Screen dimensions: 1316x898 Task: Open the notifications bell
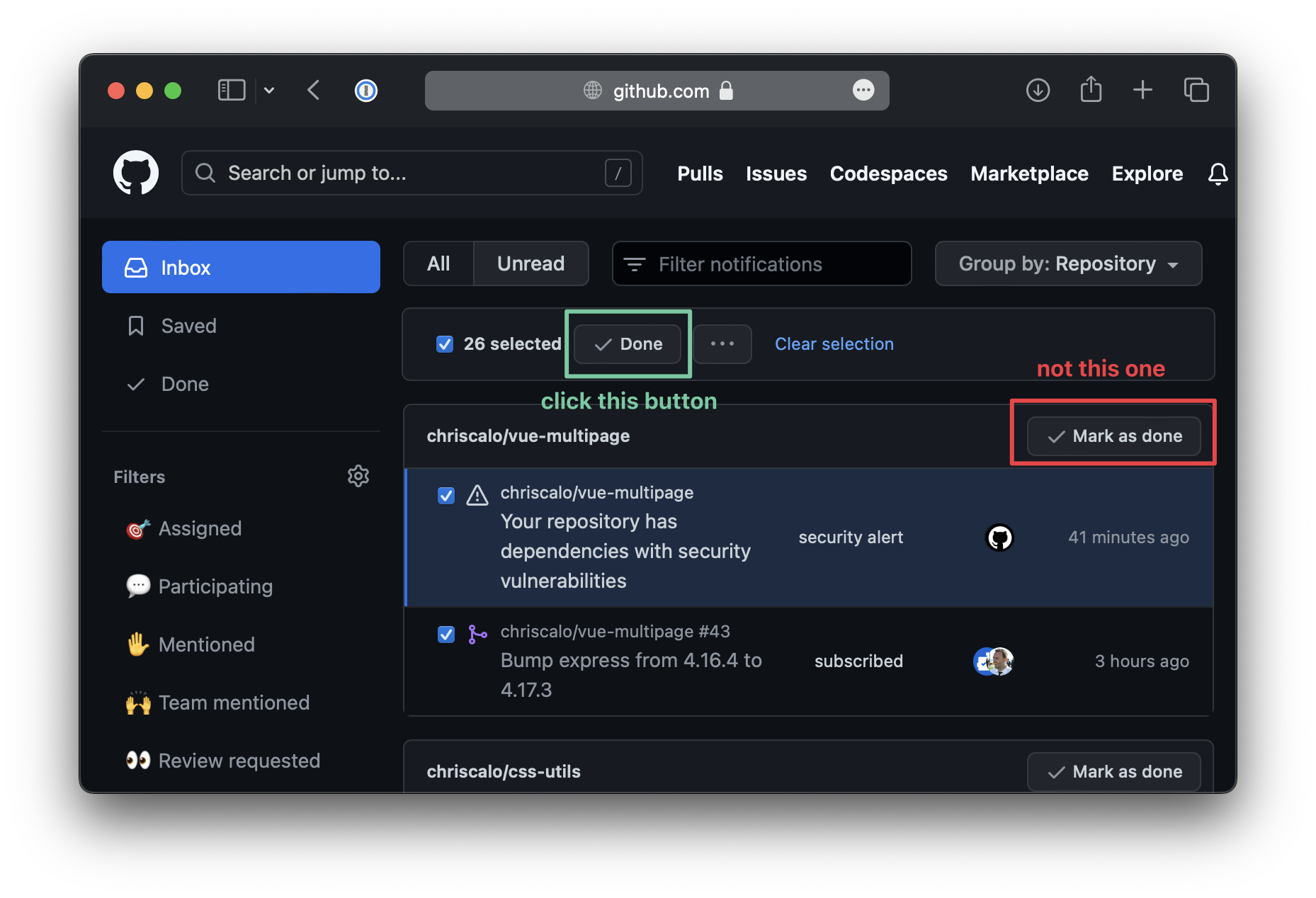[x=1218, y=174]
